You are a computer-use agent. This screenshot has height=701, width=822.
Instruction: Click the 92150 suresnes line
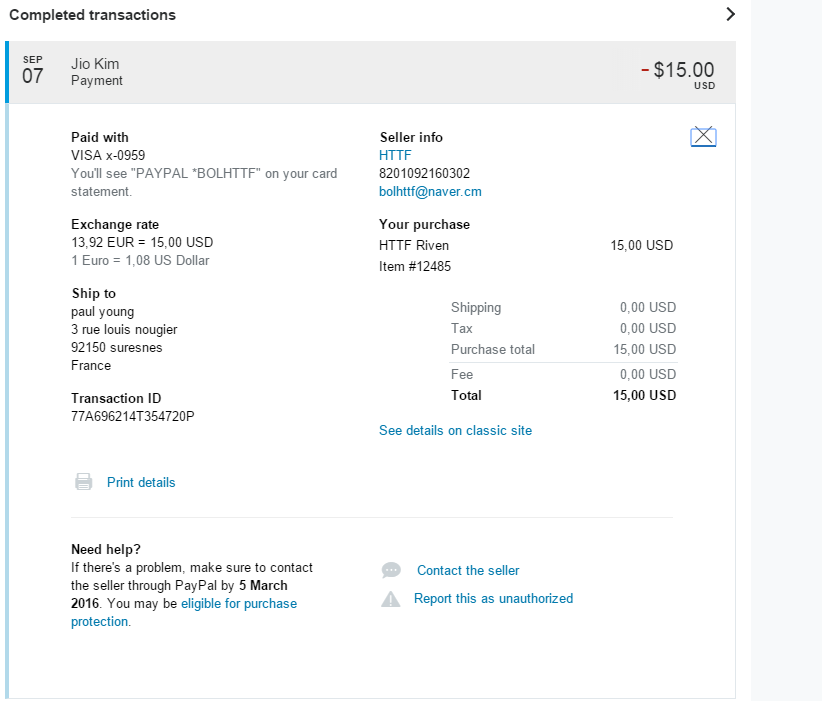[x=117, y=347]
